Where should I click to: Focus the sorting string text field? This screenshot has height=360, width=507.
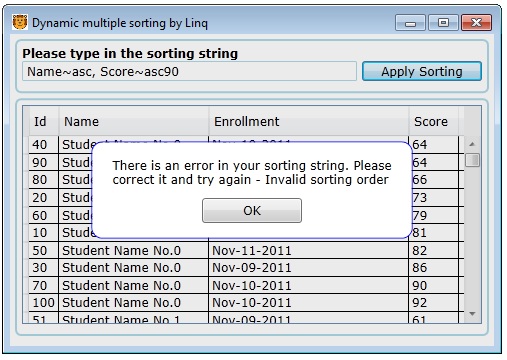[189, 71]
